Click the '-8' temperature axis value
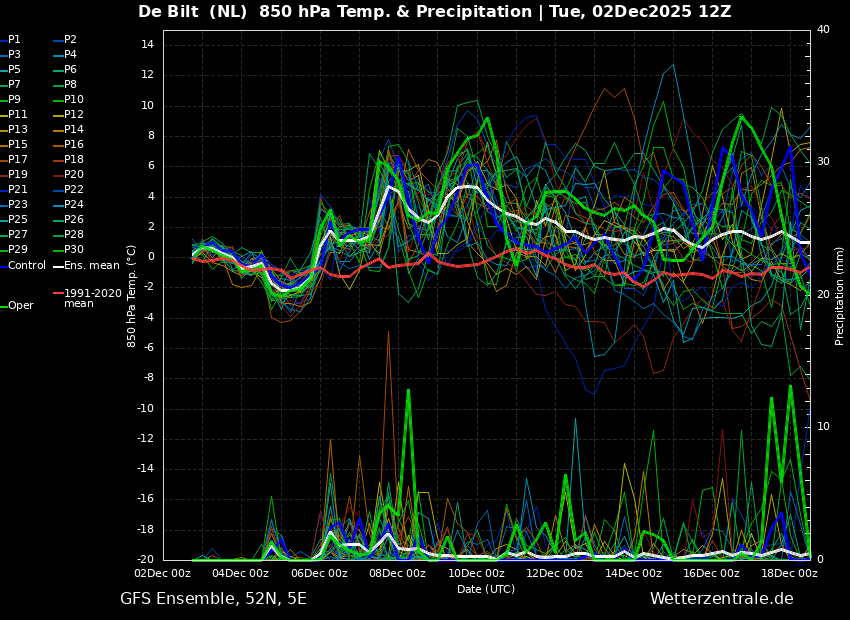 [x=149, y=378]
